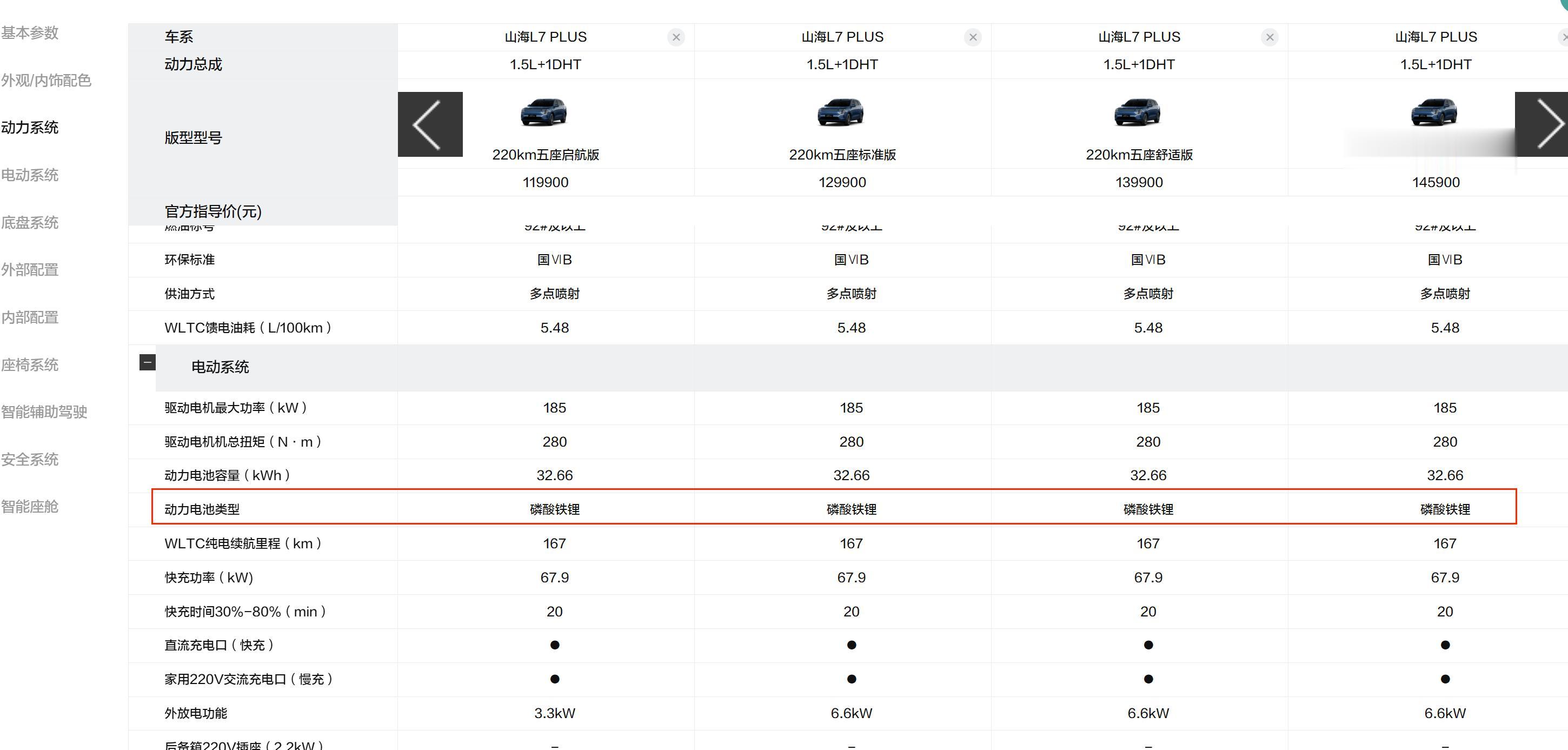Viewport: 1568px width, 750px height.
Task: Select 安全系统 in the sidebar
Action: pos(30,459)
